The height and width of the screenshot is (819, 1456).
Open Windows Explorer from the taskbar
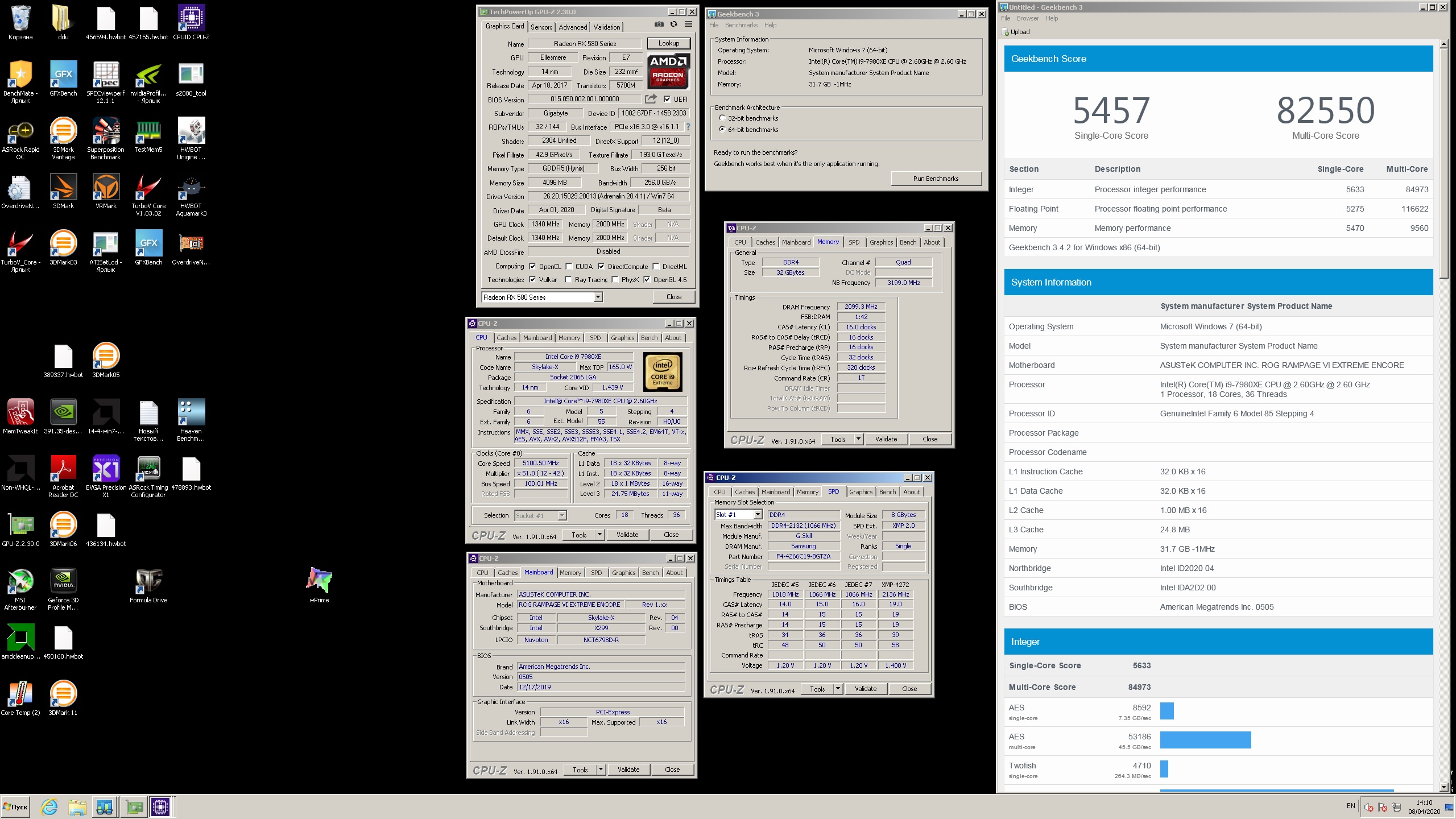pos(77,806)
